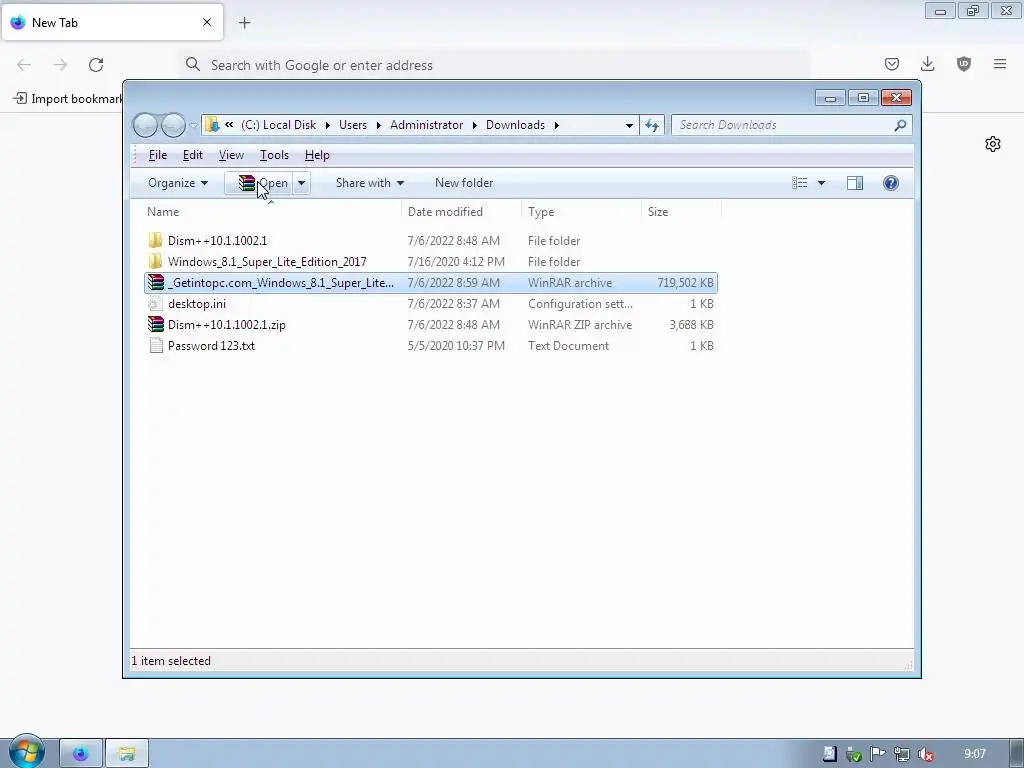Click the taskbar clock showing 9:07
Screen dimensions: 1024x768
coord(974,754)
